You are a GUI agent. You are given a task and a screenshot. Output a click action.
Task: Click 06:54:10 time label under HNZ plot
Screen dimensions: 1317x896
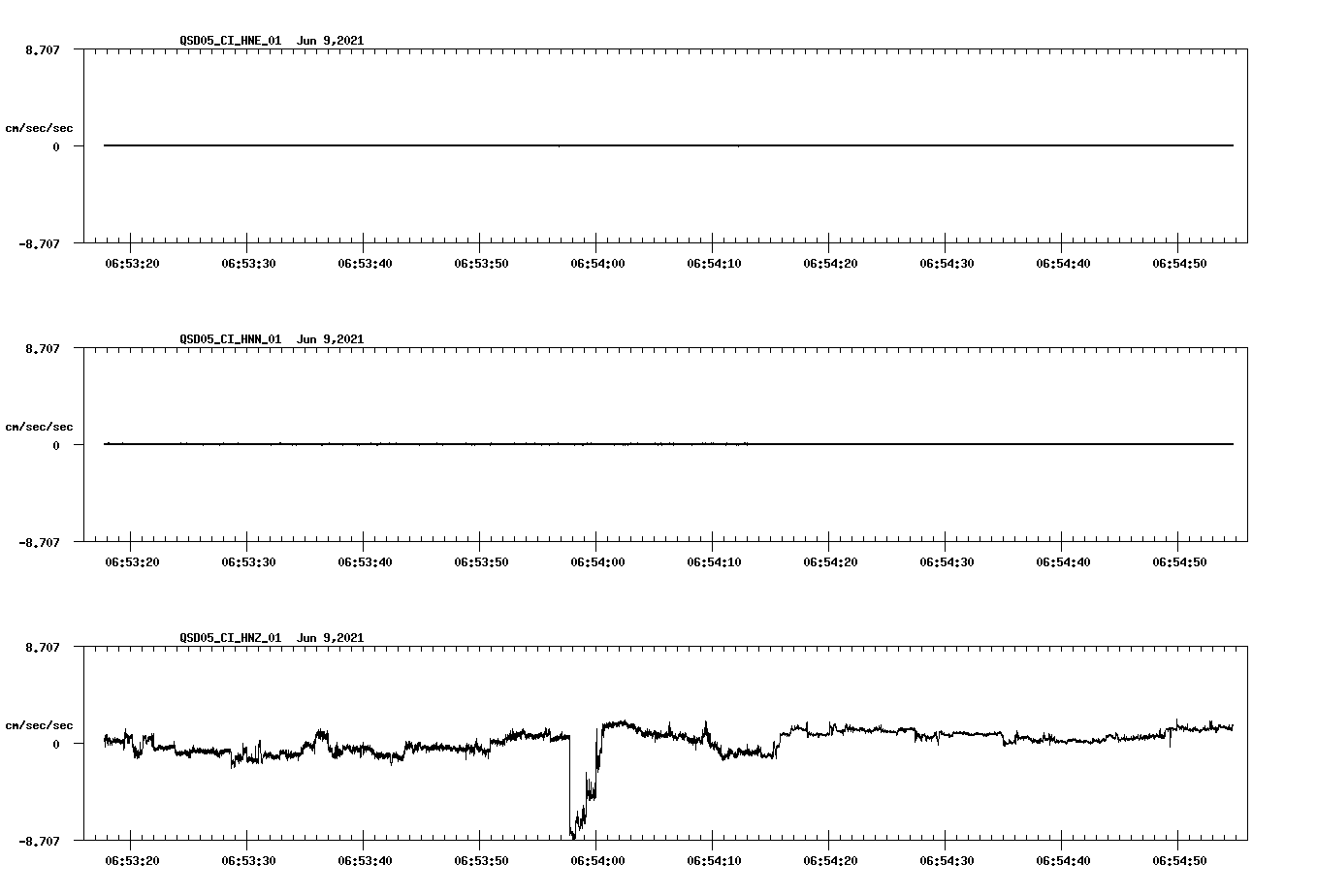coord(714,860)
